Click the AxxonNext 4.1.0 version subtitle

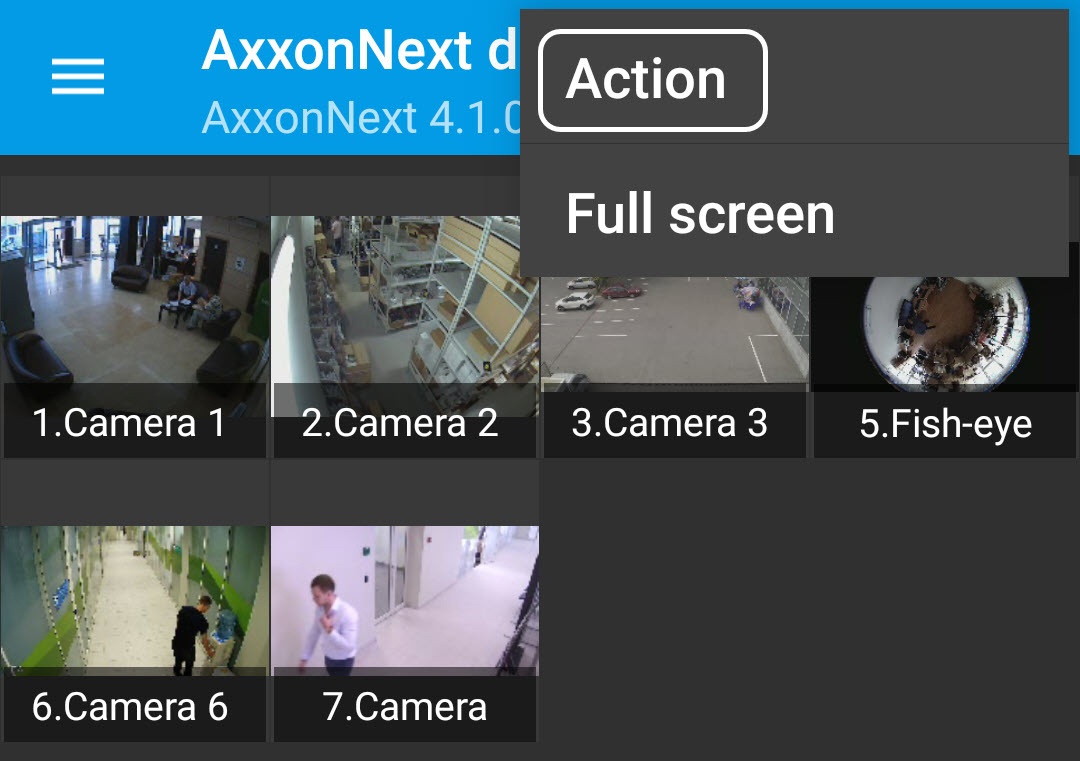point(362,118)
